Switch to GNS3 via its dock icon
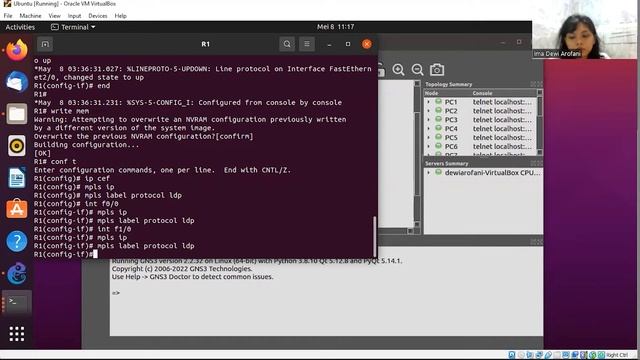640x360 pixels. [x=17, y=273]
